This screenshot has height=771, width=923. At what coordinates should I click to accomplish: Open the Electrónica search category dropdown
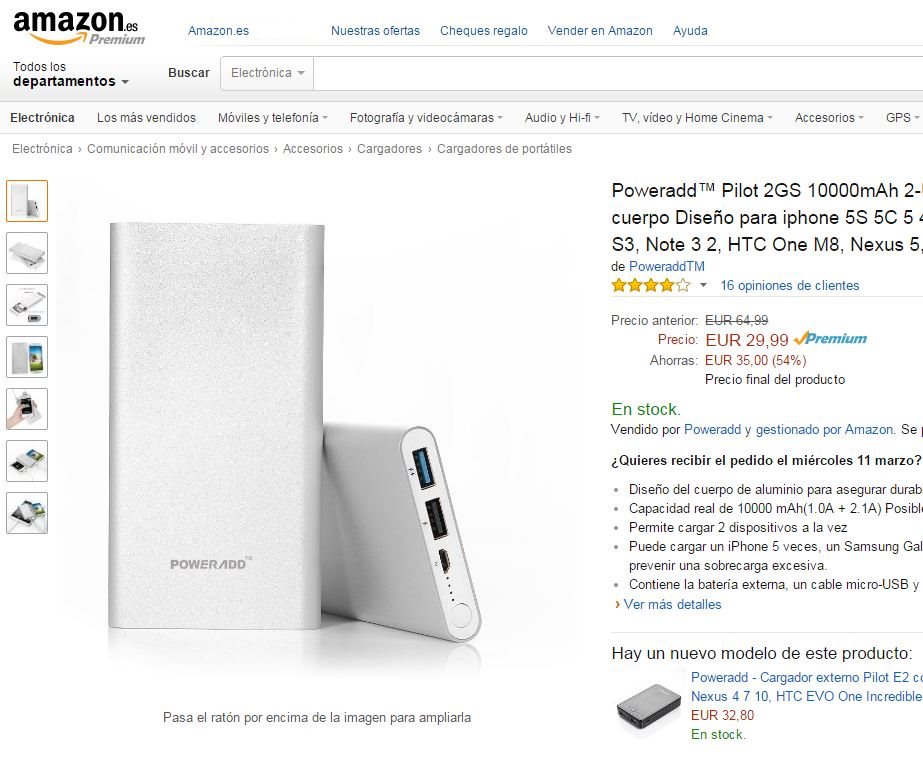coord(267,73)
